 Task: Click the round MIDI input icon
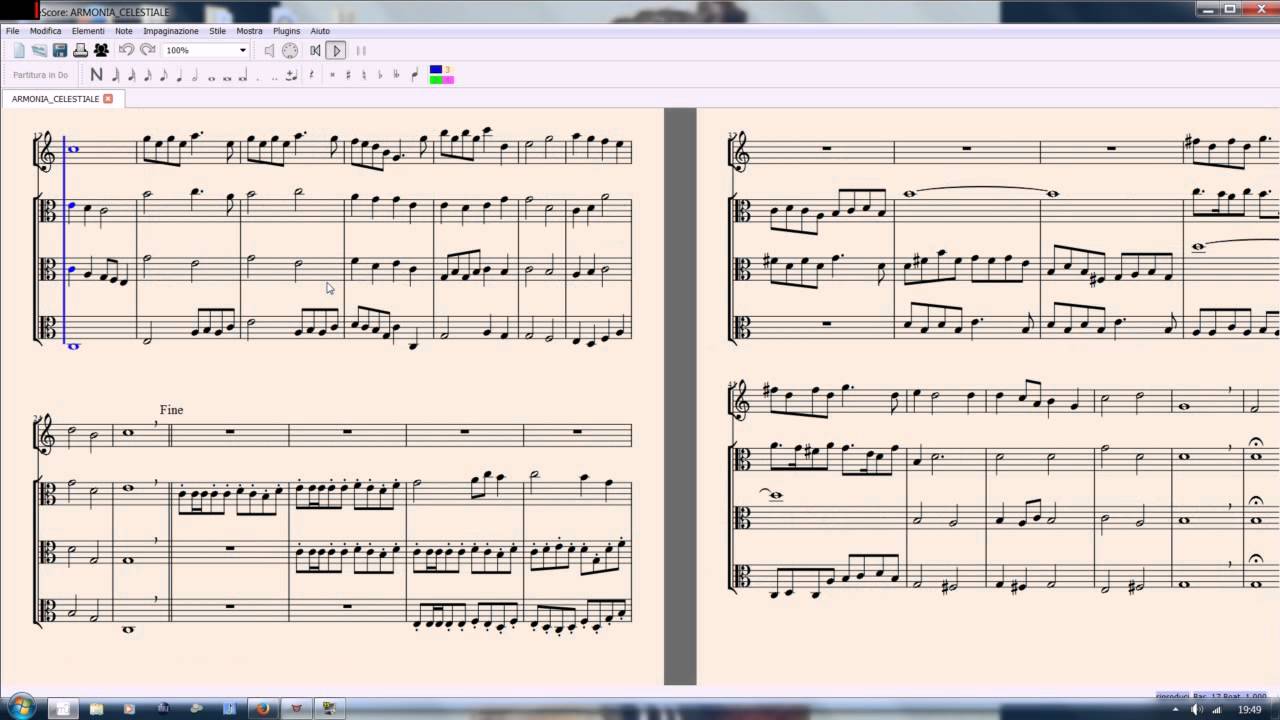(x=290, y=50)
